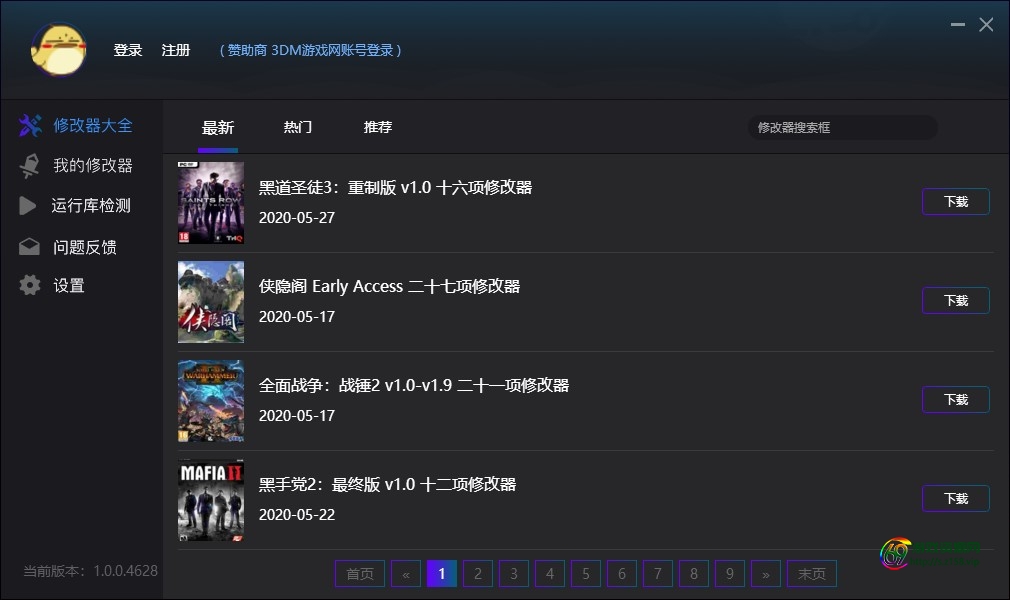The width and height of the screenshot is (1010, 600).
Task: Download the 侠隐阁 trainer
Action: (954, 300)
